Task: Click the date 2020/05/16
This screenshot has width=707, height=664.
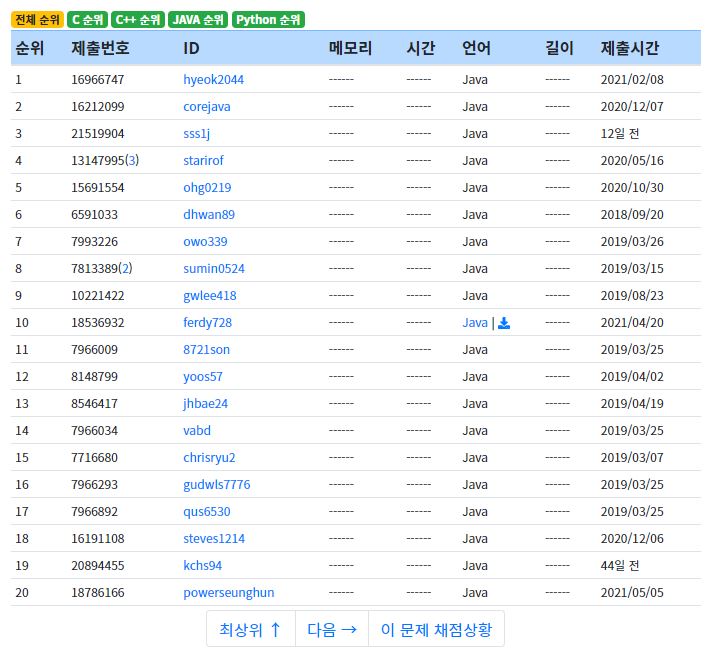Action: point(632,160)
